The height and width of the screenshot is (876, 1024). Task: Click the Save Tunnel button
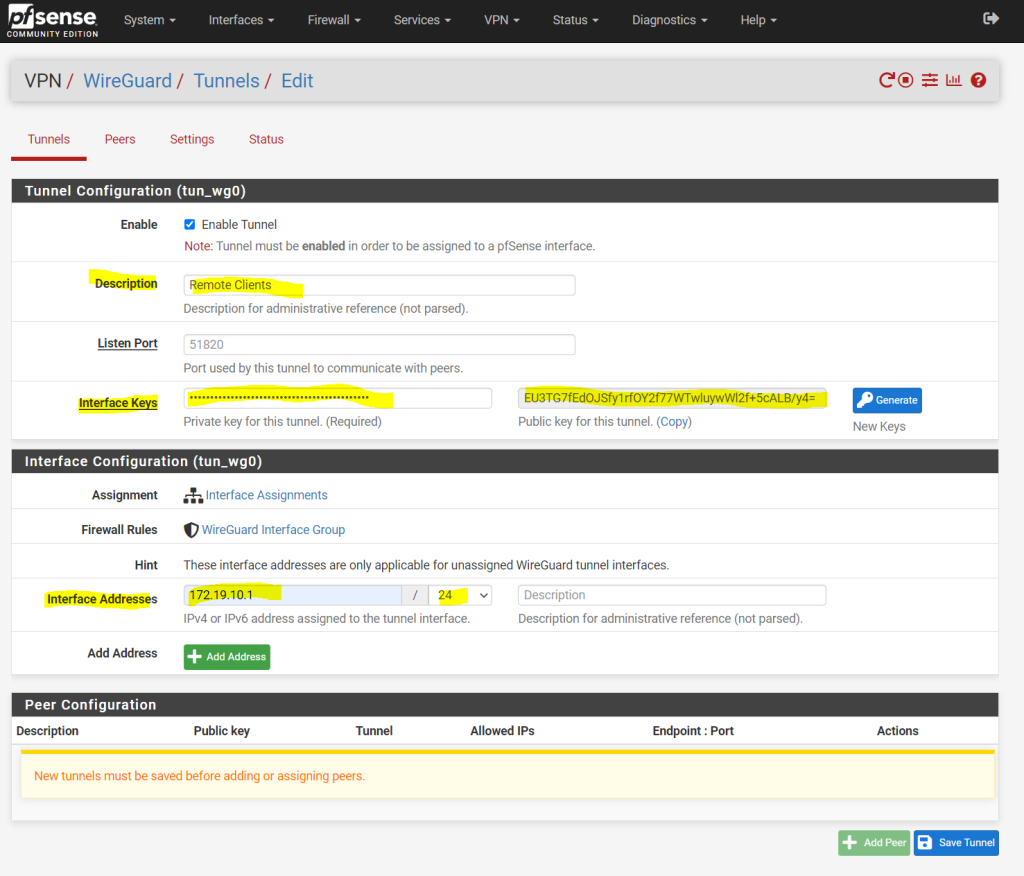coord(956,843)
